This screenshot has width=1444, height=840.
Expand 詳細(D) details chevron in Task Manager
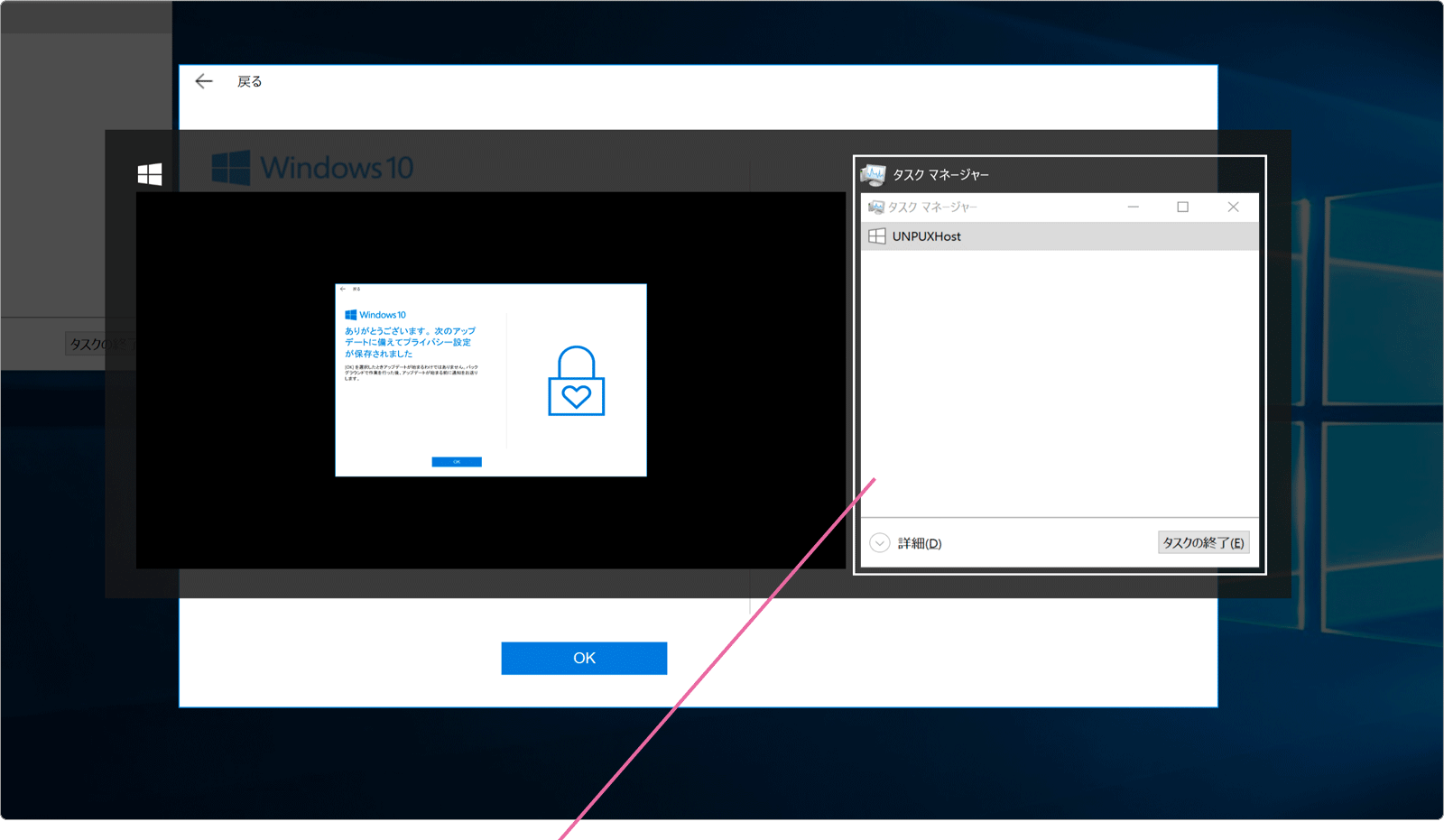(x=880, y=543)
